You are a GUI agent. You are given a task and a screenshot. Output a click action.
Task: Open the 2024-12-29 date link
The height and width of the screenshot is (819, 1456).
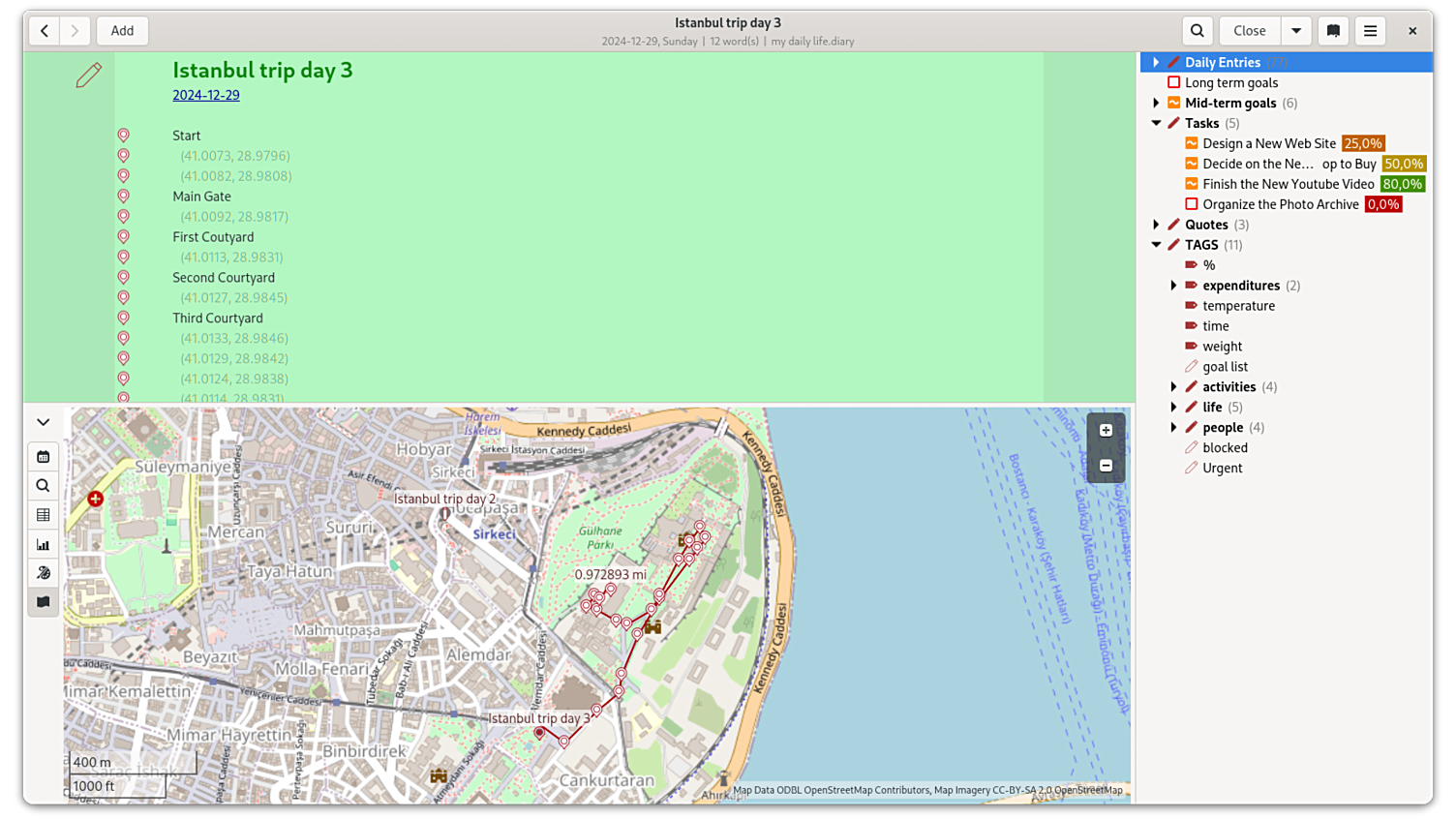pyautogui.click(x=206, y=95)
